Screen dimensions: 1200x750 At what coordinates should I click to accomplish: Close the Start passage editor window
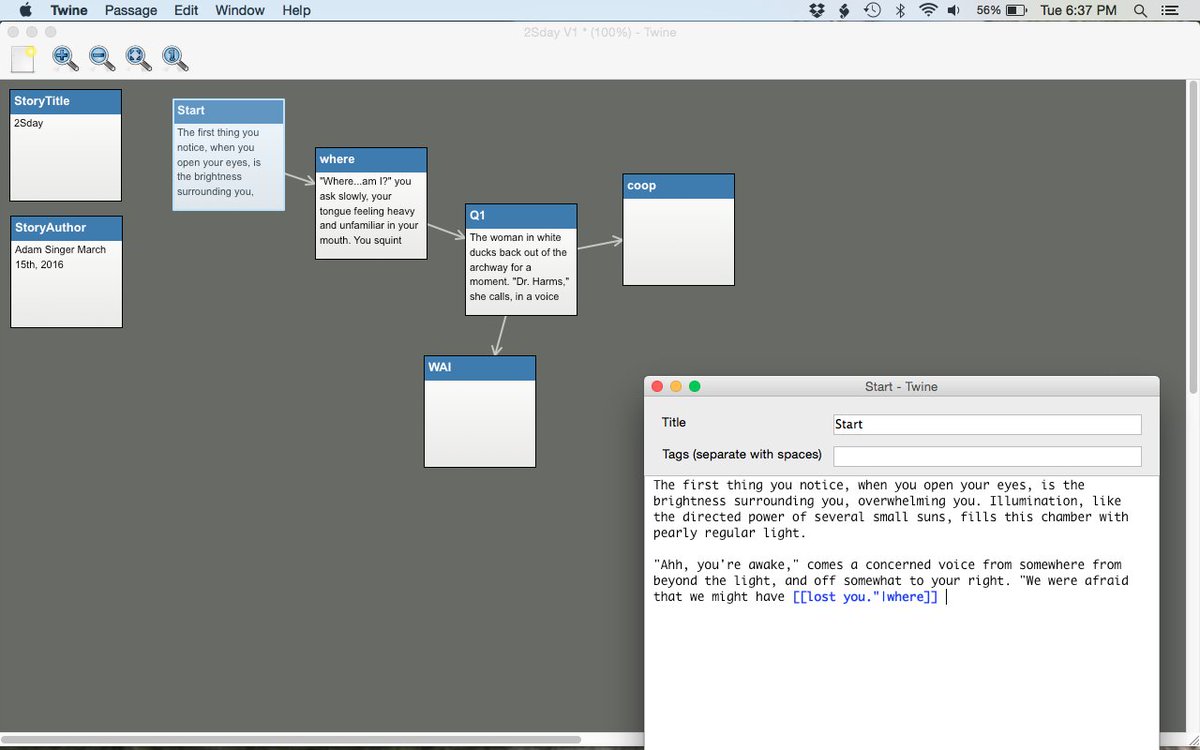tap(657, 386)
